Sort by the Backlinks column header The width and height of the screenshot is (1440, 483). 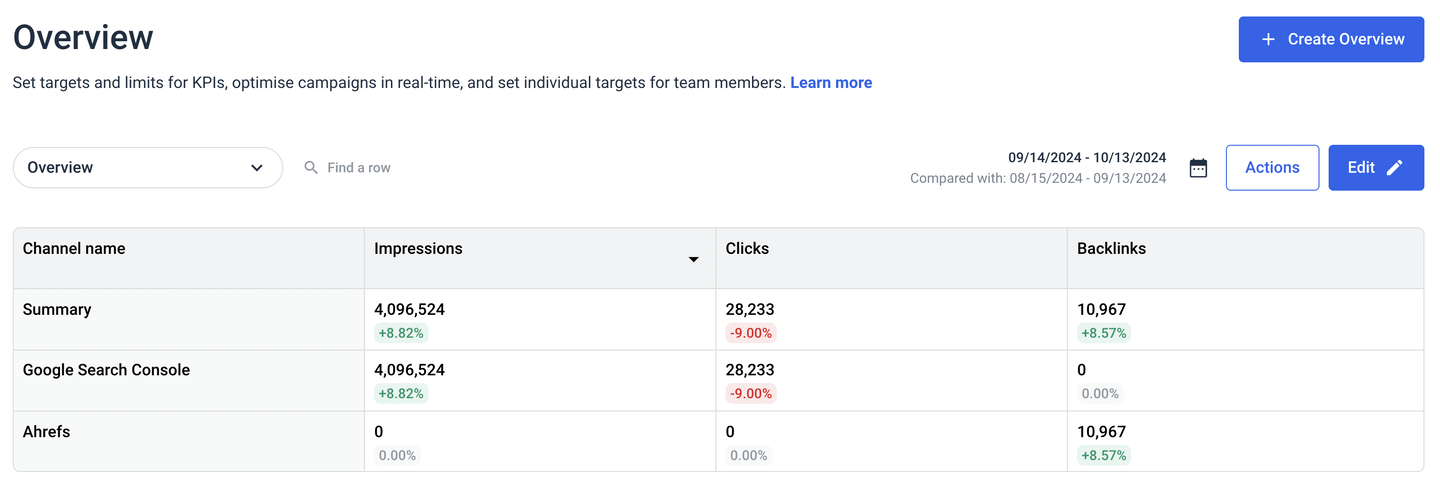click(x=1111, y=249)
